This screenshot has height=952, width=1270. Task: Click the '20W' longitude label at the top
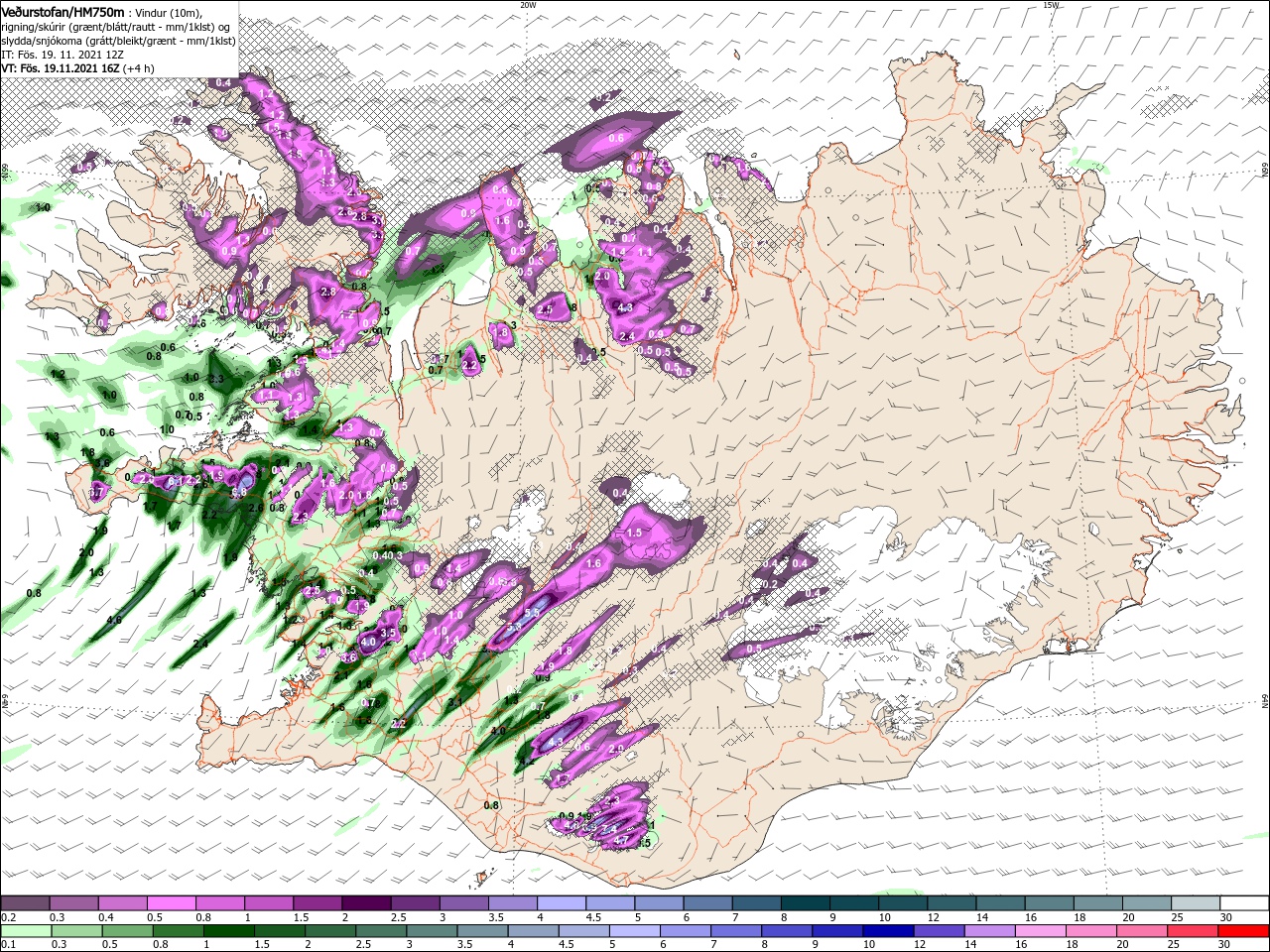tap(528, 4)
